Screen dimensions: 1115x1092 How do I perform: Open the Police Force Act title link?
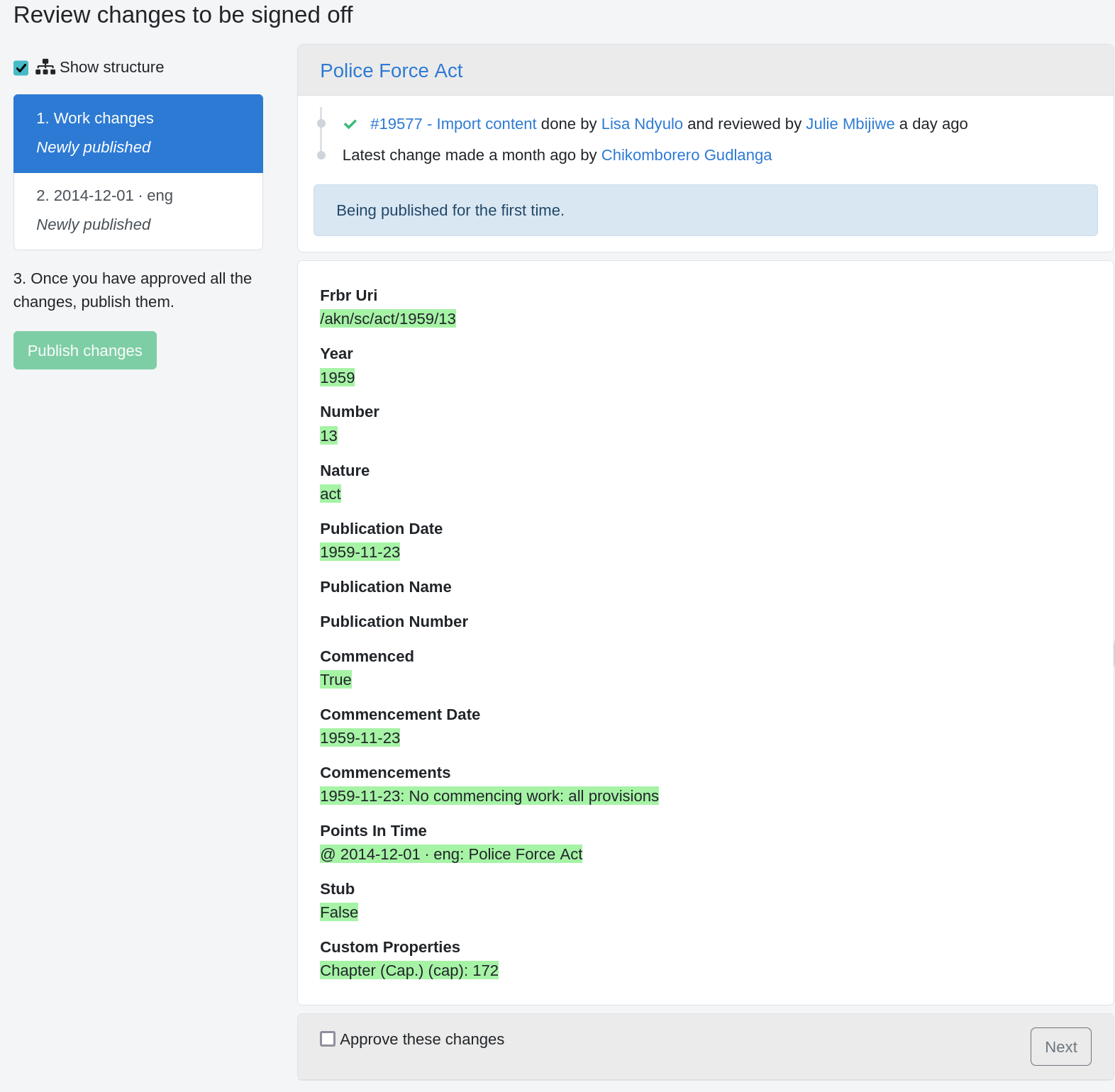point(391,71)
